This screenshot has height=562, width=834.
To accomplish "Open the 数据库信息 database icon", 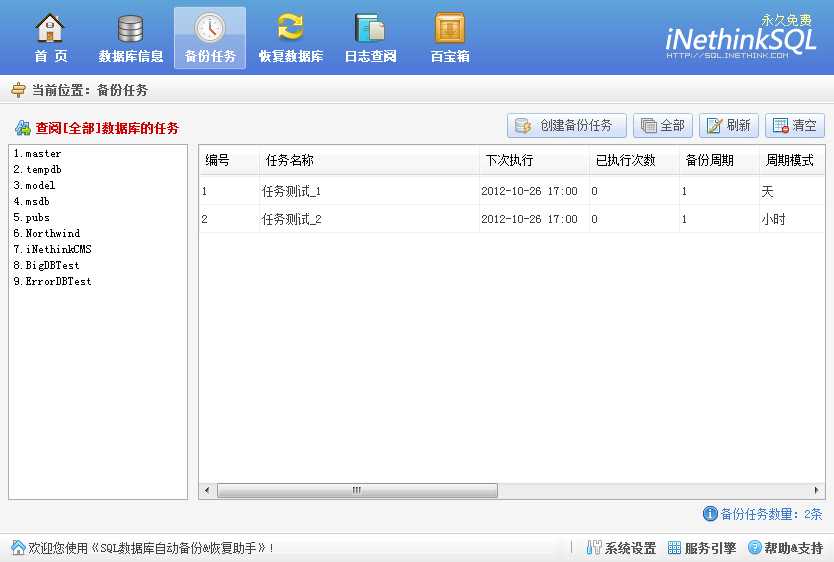I will [130, 28].
